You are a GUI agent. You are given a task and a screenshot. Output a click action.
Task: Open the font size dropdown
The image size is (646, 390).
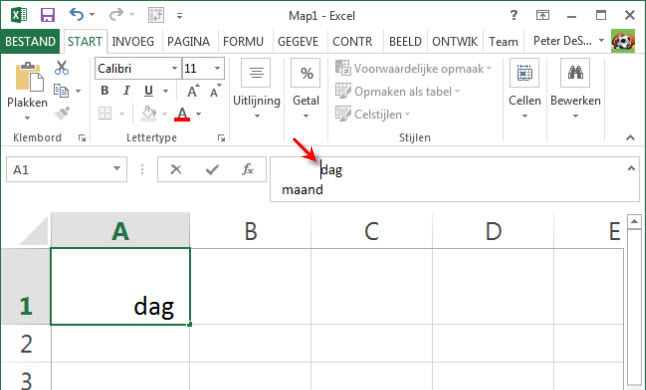pos(217,68)
